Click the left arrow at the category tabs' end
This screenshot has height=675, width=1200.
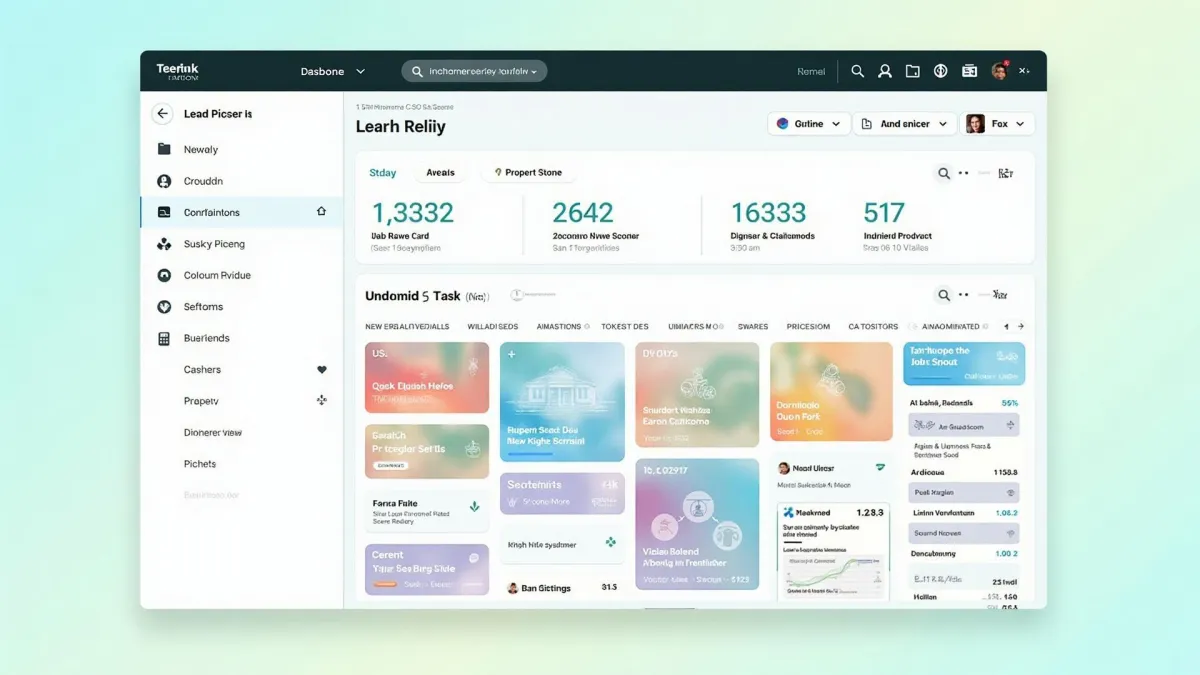[x=1005, y=326]
